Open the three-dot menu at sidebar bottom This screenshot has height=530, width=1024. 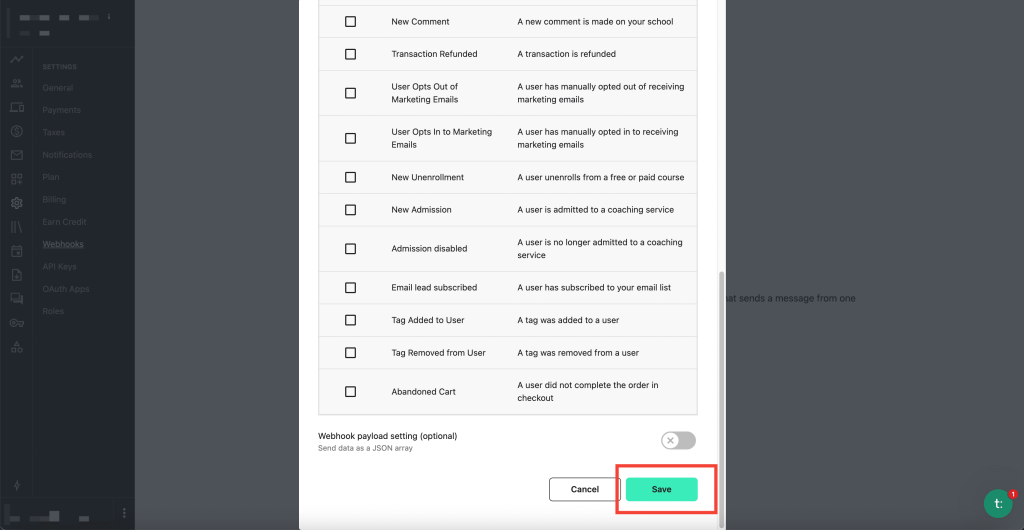click(x=124, y=513)
